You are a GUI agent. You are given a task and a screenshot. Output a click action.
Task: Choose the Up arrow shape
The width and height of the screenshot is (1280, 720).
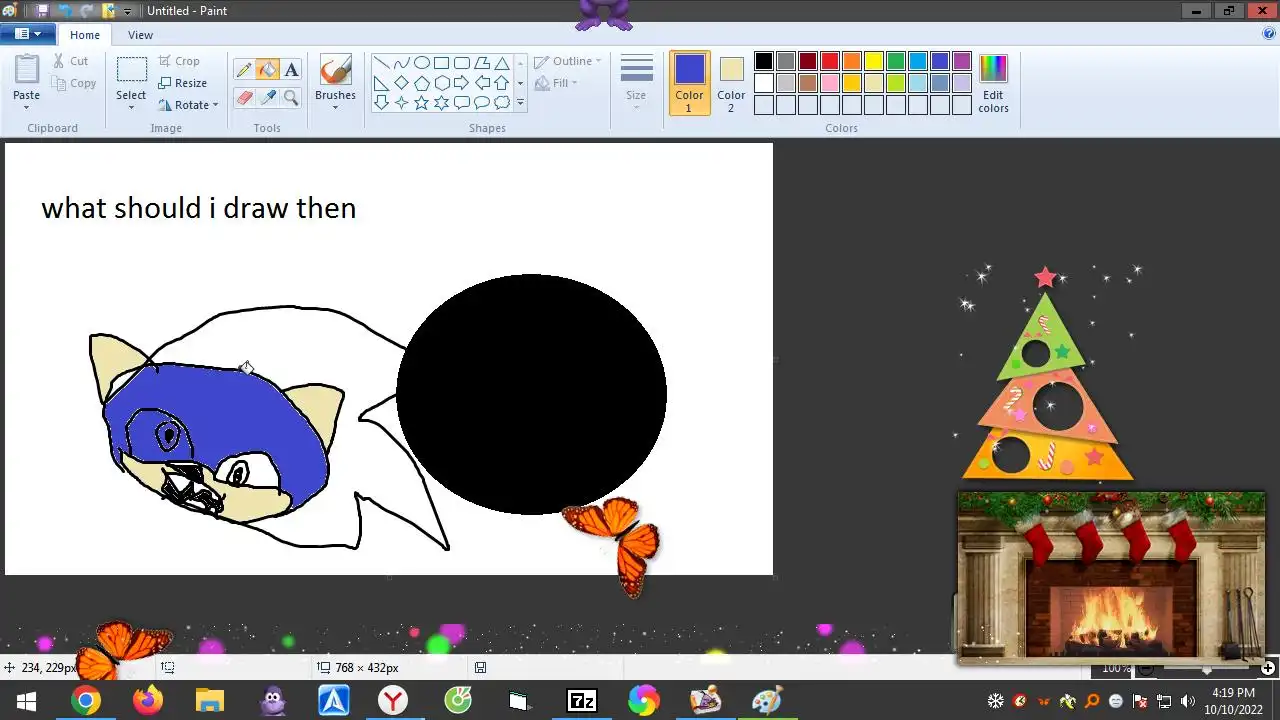[x=501, y=82]
